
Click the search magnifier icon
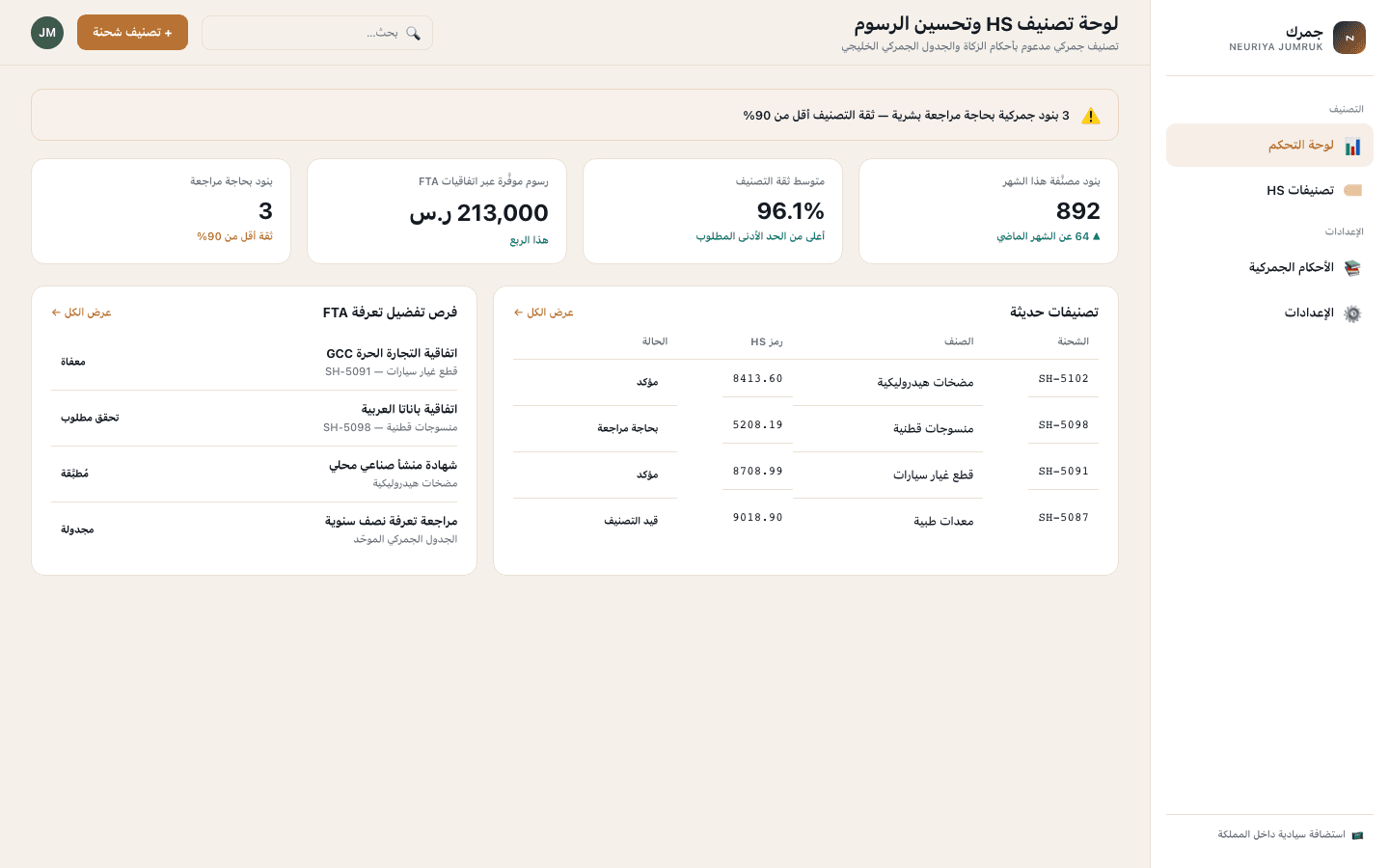coord(413,33)
